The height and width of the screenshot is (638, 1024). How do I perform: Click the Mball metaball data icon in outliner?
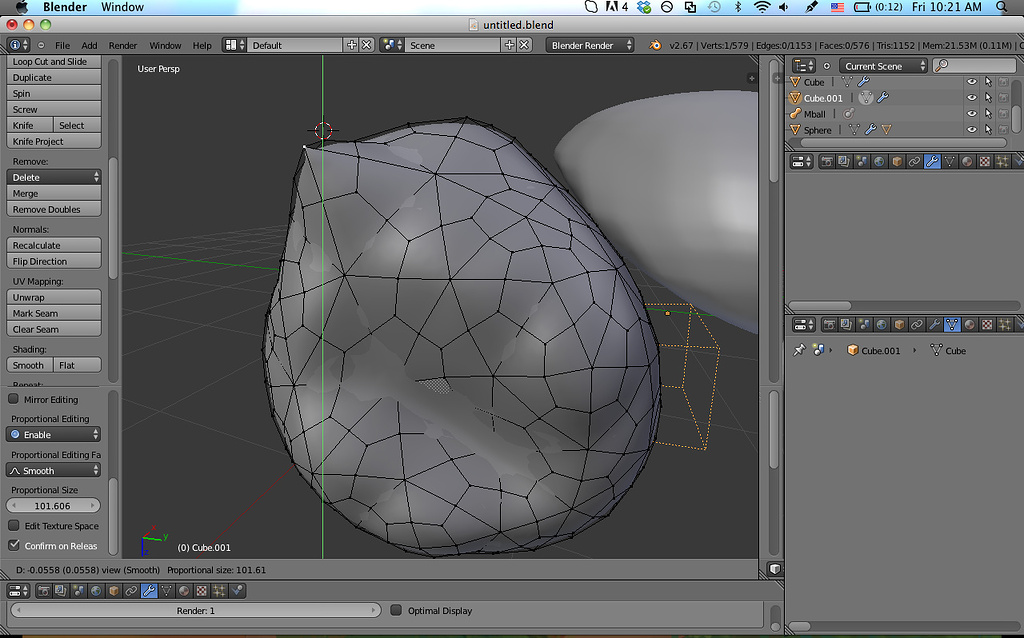tap(848, 114)
